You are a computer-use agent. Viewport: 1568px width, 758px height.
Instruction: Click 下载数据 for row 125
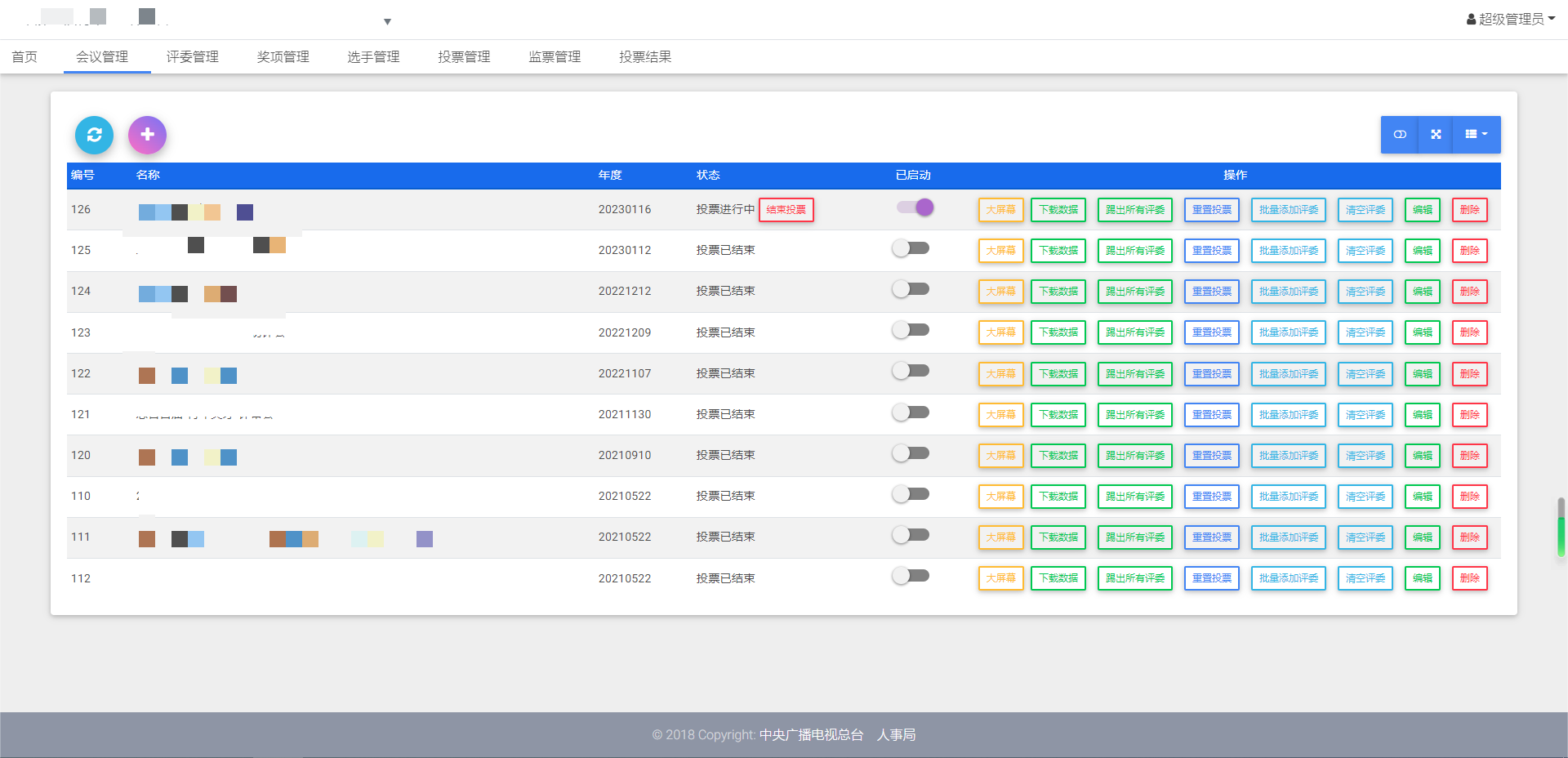[x=1058, y=251]
